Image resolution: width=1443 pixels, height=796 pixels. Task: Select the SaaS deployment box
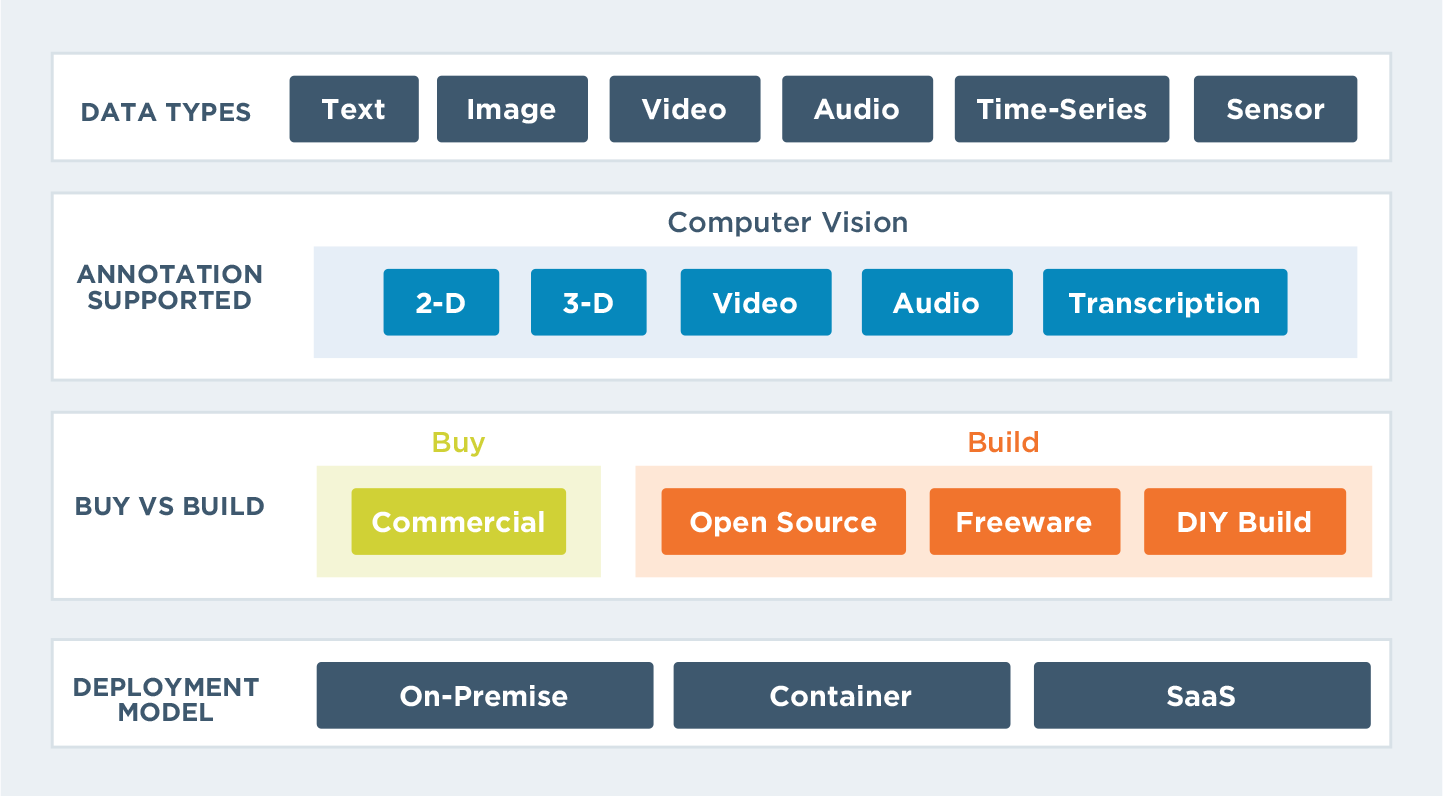pyautogui.click(x=1202, y=695)
